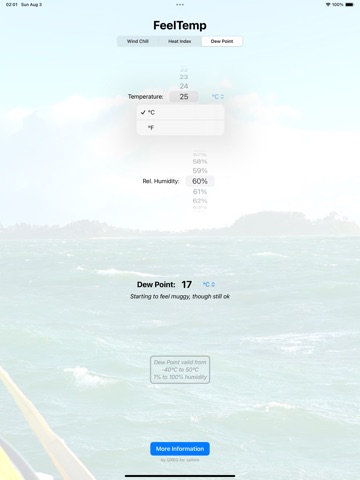
Task: Tap the status bar clock 02:01
Action: [12, 5]
